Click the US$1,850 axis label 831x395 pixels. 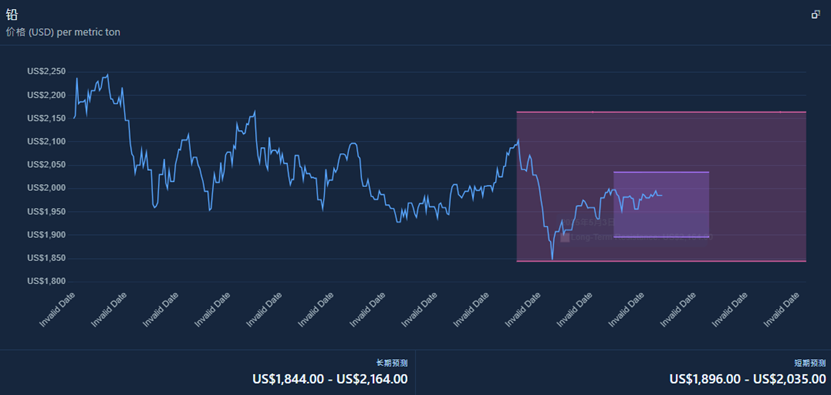point(47,258)
